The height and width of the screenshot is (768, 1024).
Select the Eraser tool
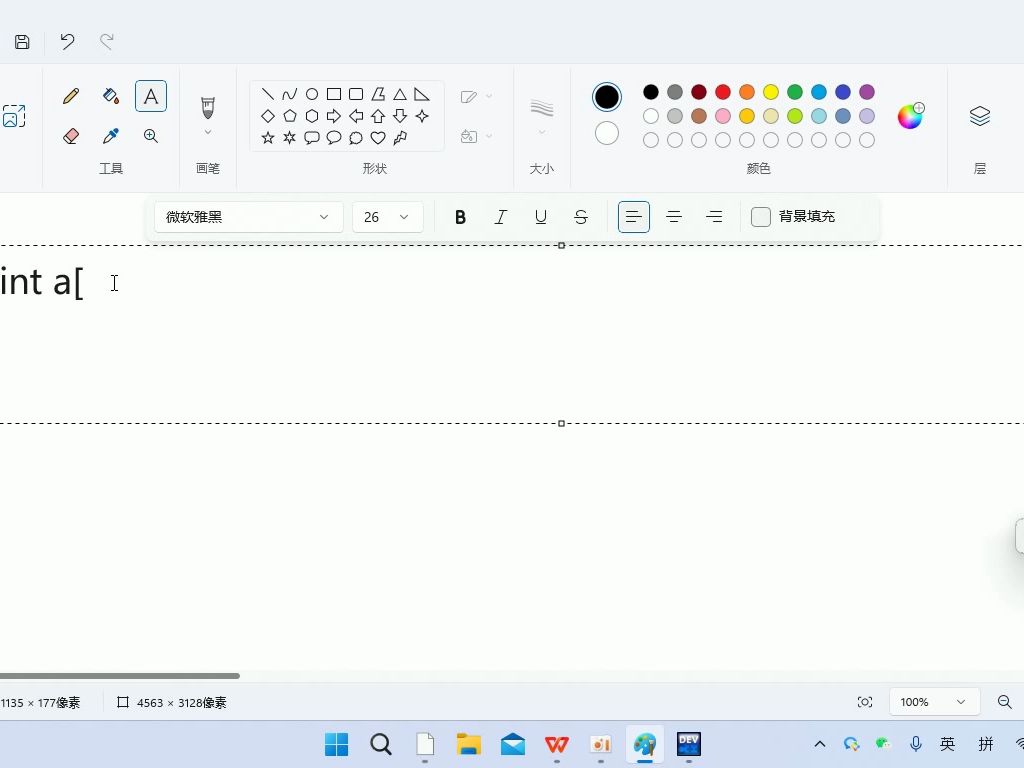pos(70,135)
